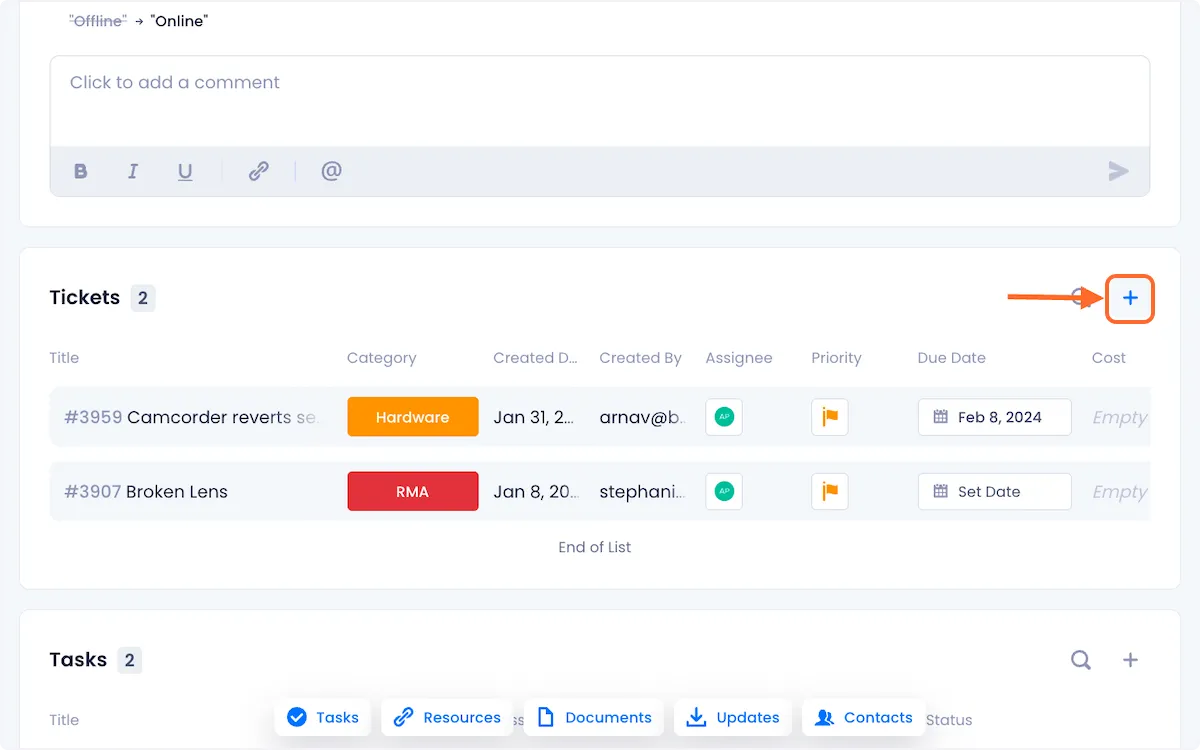Click creator stephani cell

[642, 492]
